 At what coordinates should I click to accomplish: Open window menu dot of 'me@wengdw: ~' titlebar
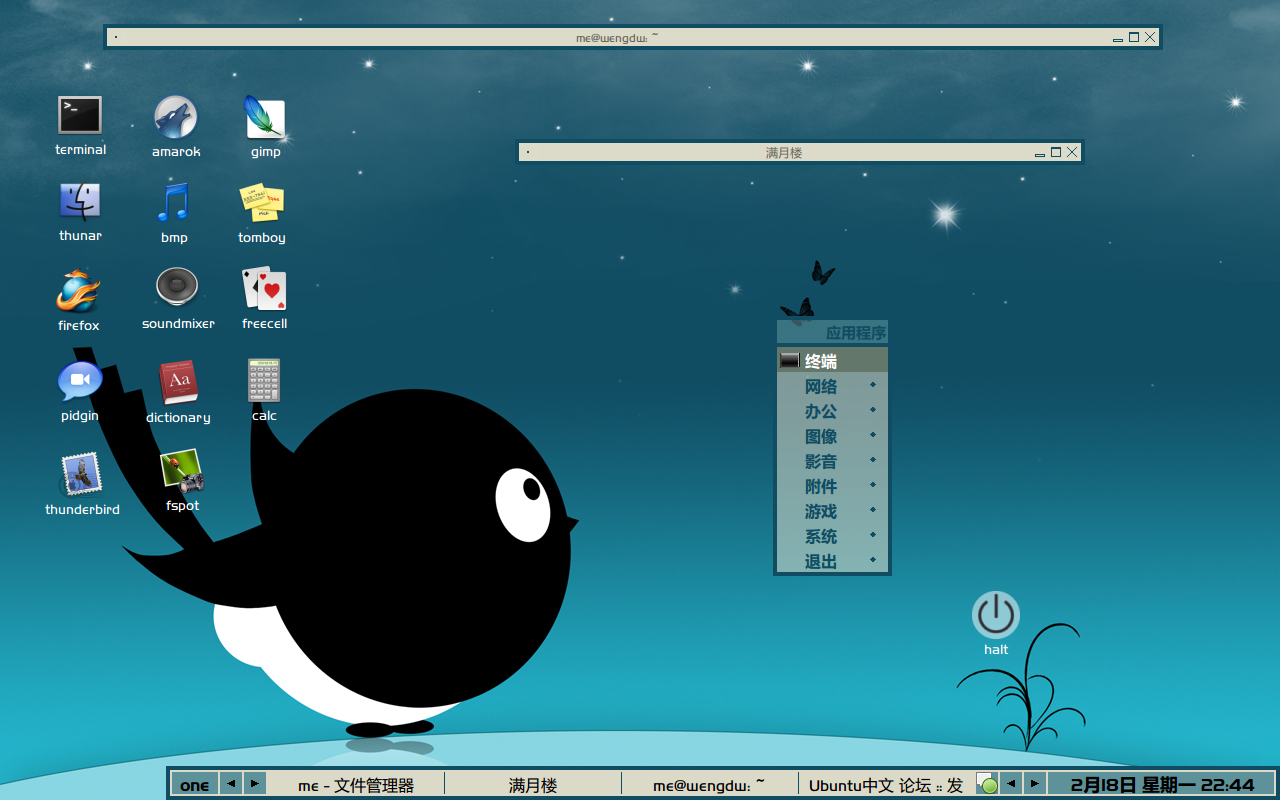pos(115,37)
